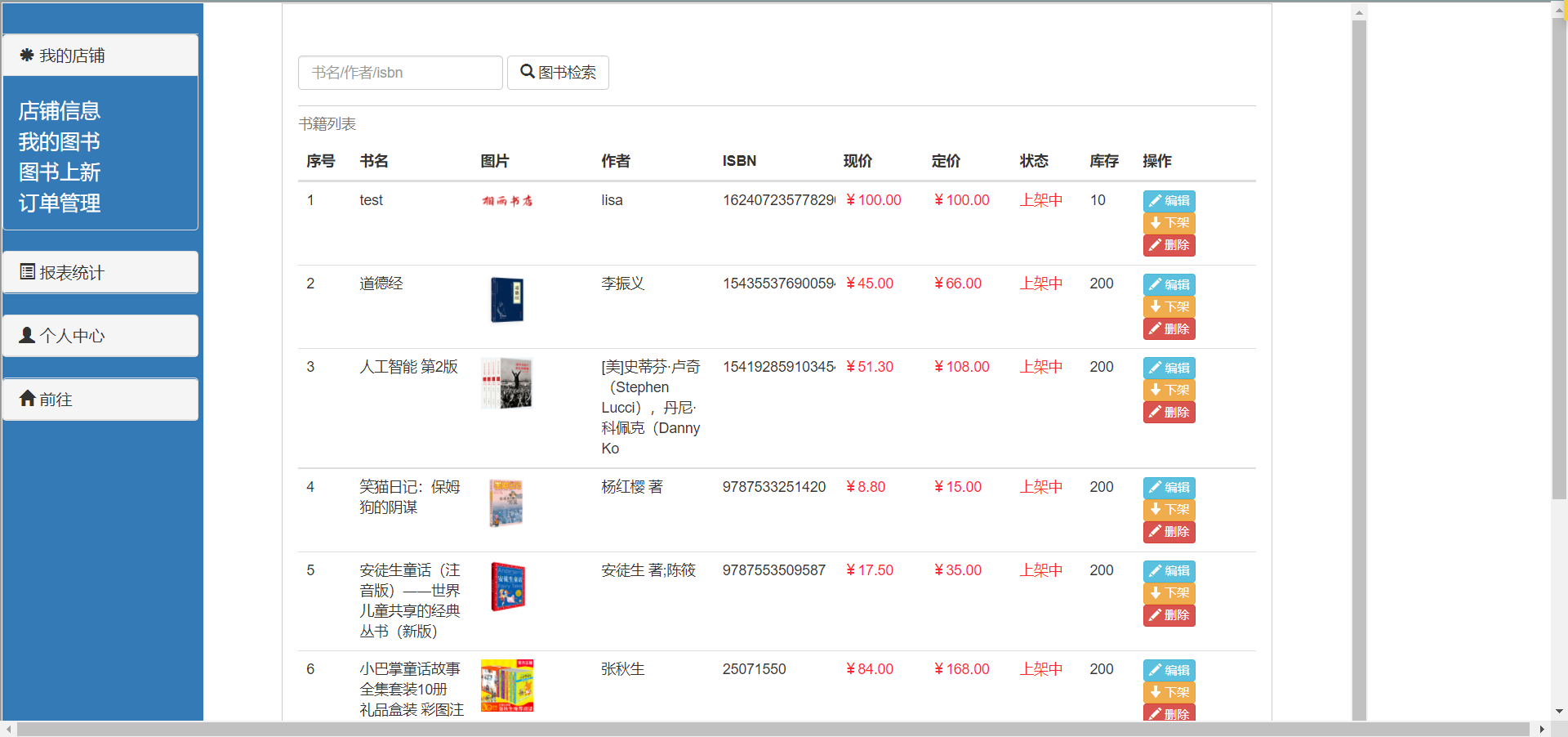Take 安徒生童话 off shelf
1568x737 pixels.
point(1169,593)
